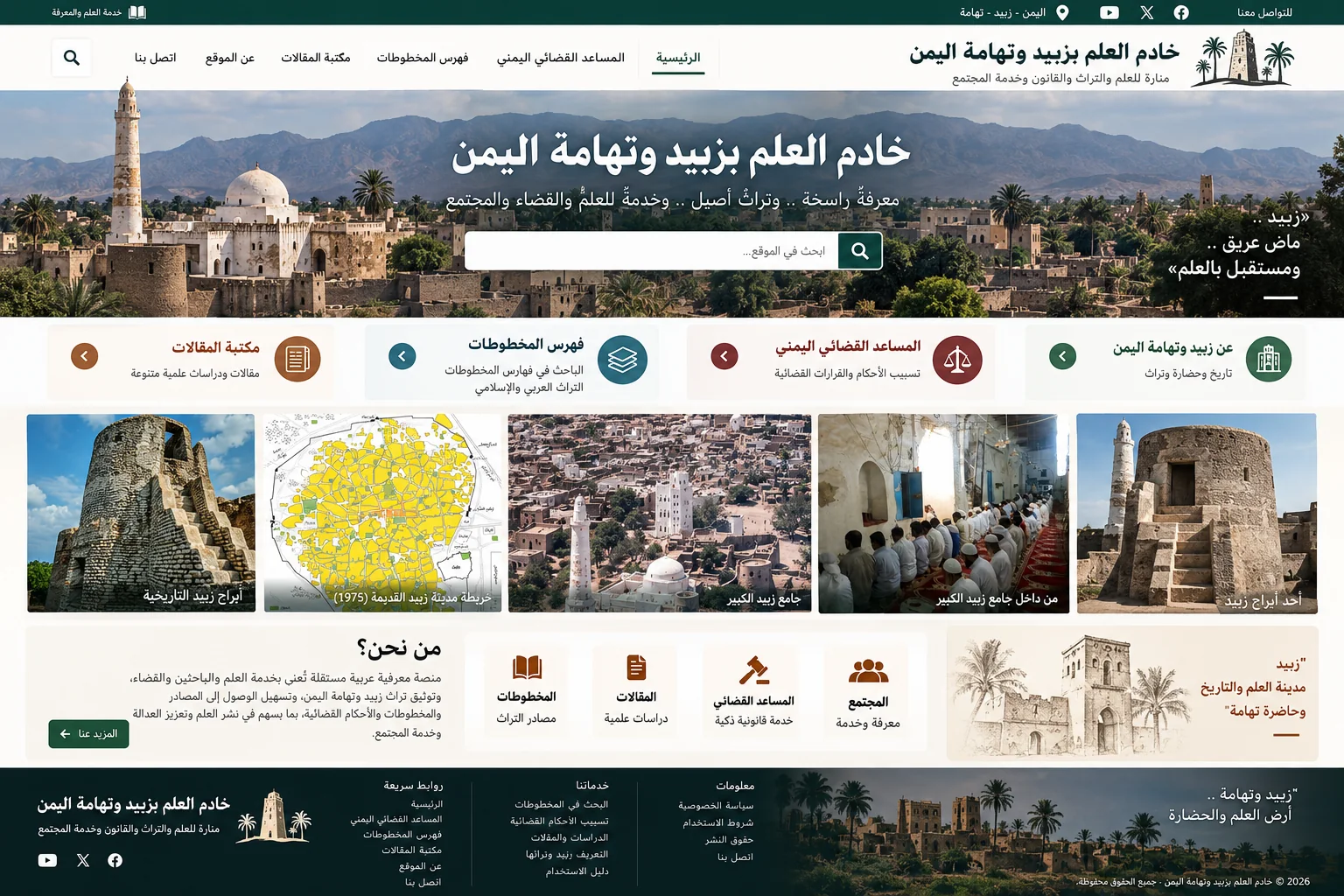Go to the الرئيسية tab in the header menu

tap(678, 58)
